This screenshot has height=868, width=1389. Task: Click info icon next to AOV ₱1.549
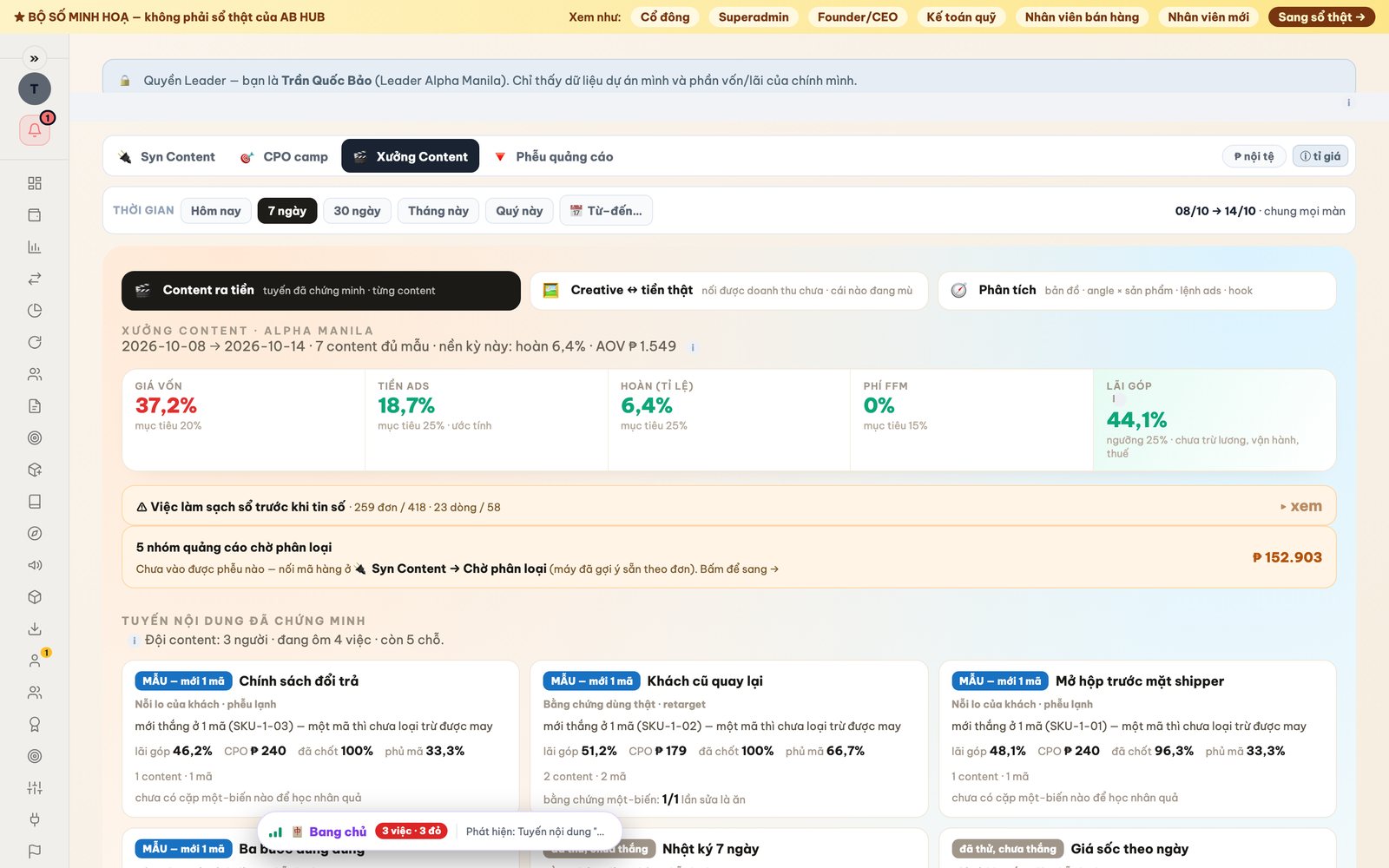693,347
